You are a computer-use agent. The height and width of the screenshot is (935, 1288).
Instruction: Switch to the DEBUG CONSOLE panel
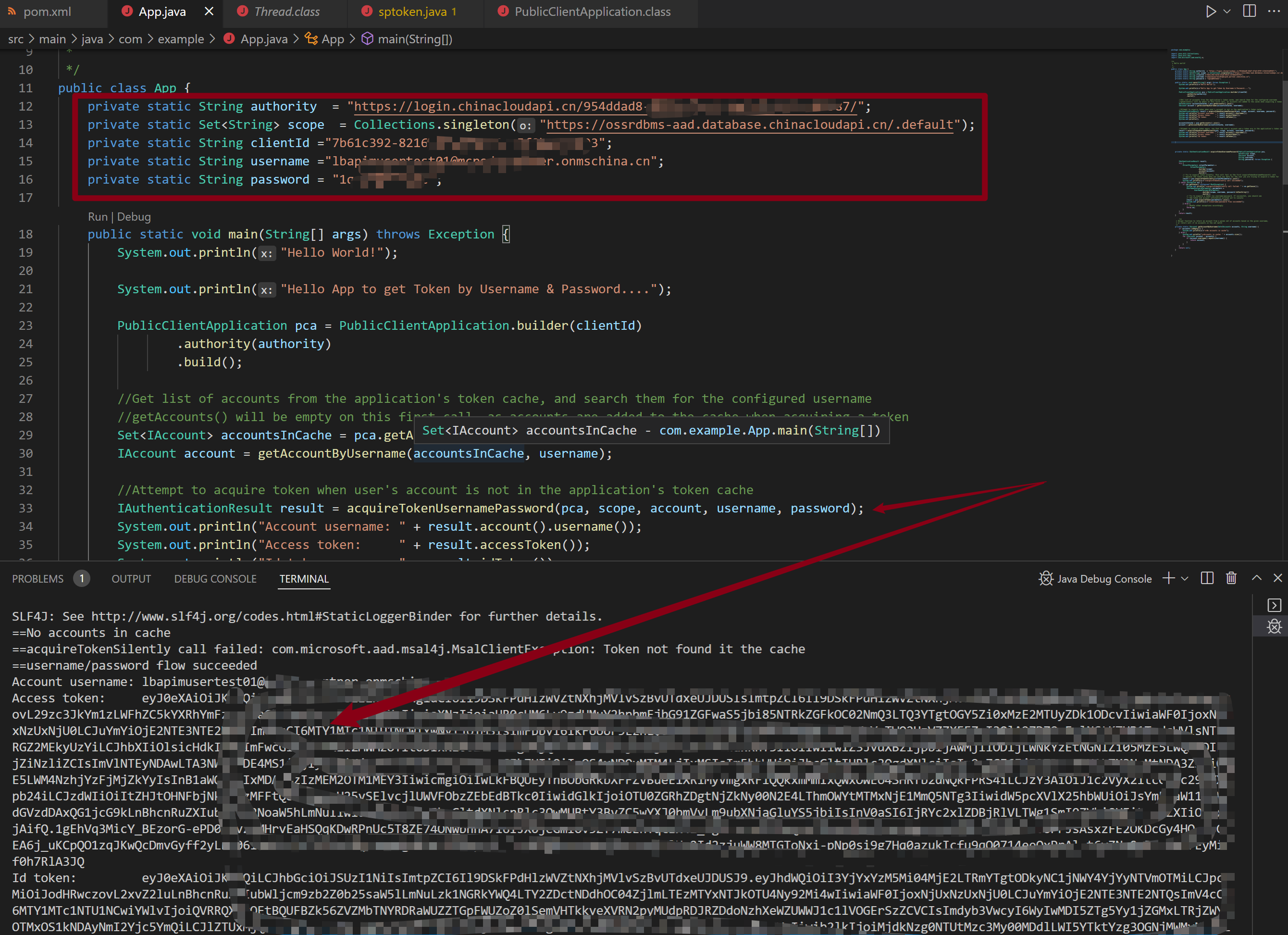(215, 578)
